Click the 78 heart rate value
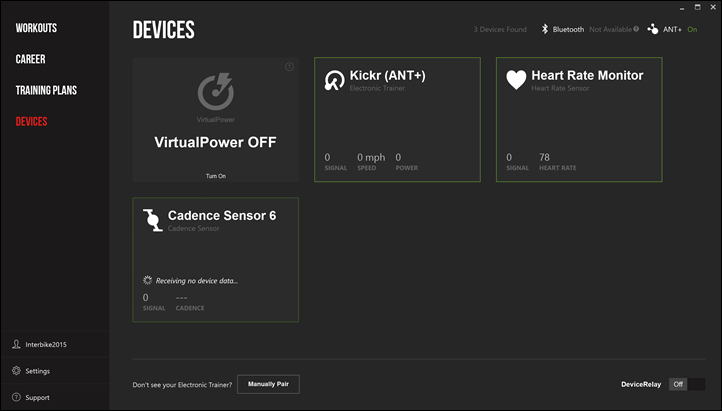This screenshot has height=411, width=722. coord(544,157)
